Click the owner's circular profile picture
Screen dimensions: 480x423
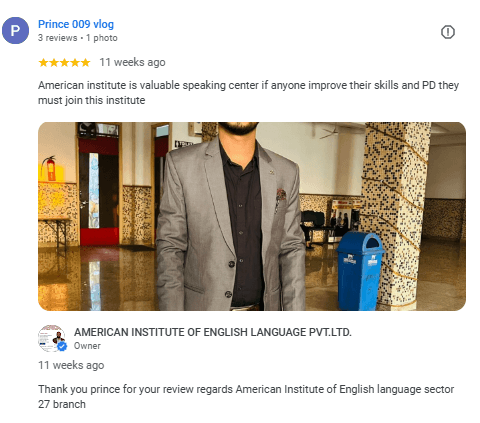52,338
